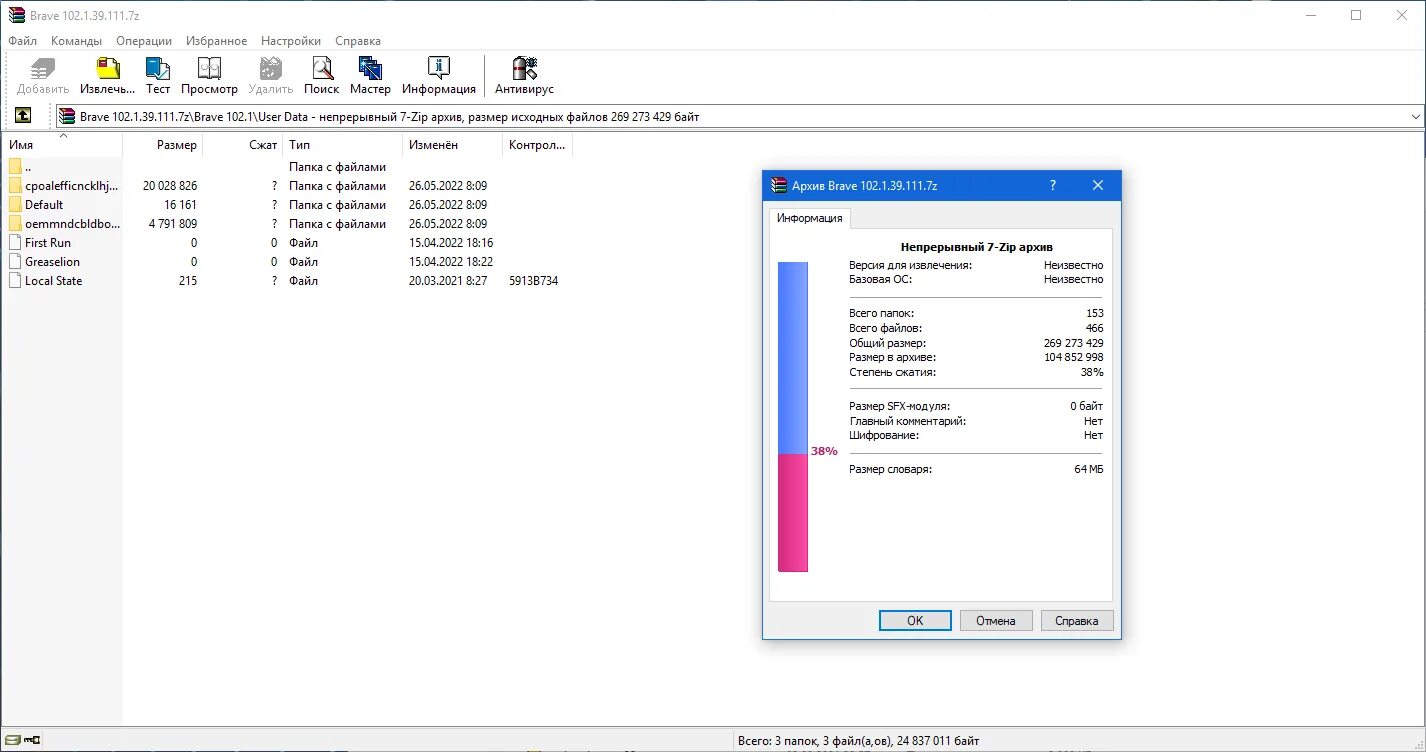Confirm dialog with OK button
The image size is (1426, 752).
pyautogui.click(x=915, y=621)
